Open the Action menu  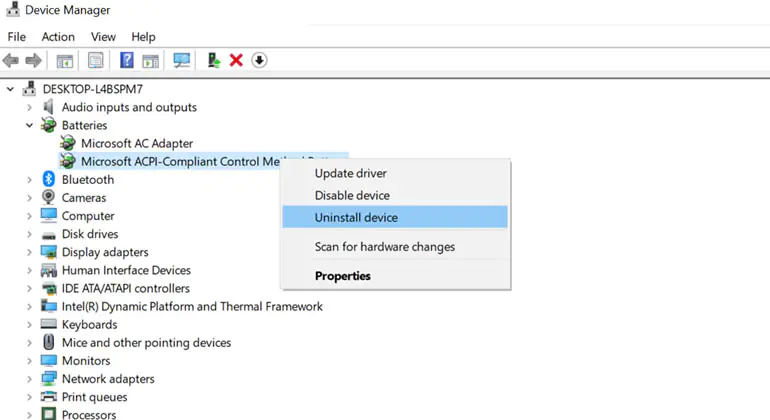click(x=58, y=37)
